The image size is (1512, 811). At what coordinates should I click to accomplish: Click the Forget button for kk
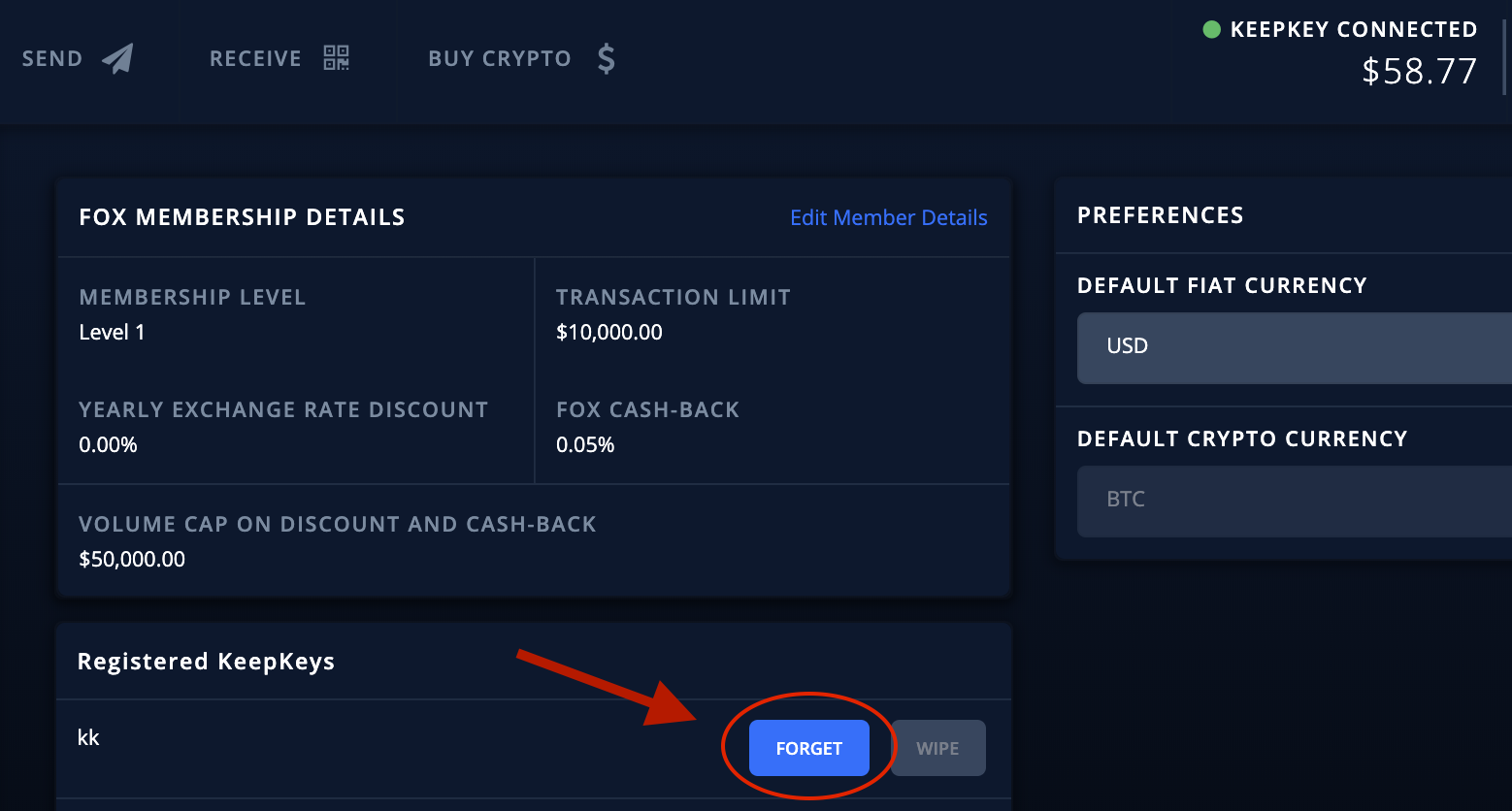pyautogui.click(x=808, y=748)
